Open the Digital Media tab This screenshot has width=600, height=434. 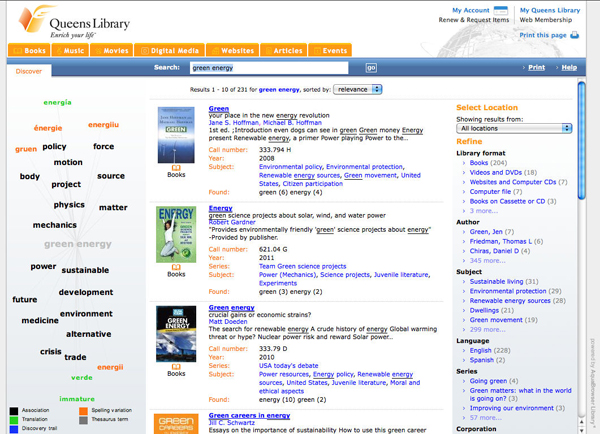(x=171, y=50)
